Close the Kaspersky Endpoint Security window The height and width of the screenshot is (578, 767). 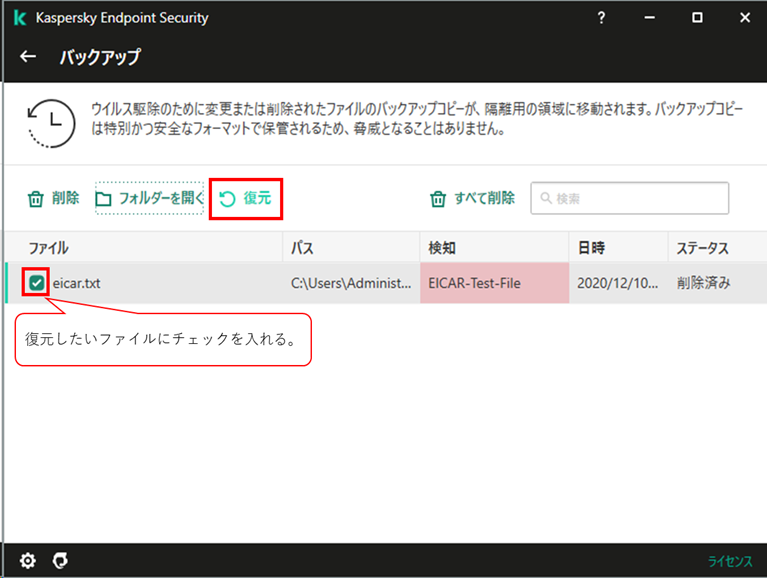point(745,18)
